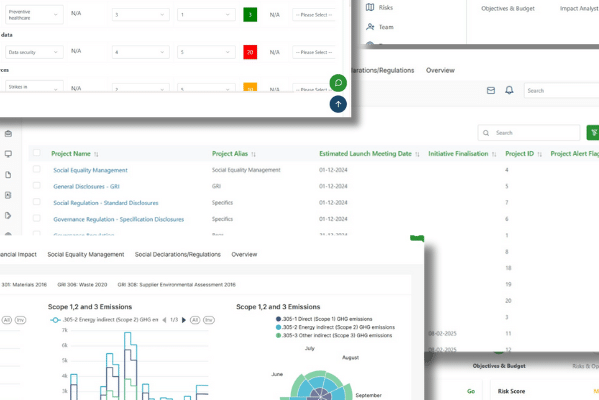Click the Inv button right of legend pager
599x400 pixels.
pyautogui.click(x=209, y=320)
